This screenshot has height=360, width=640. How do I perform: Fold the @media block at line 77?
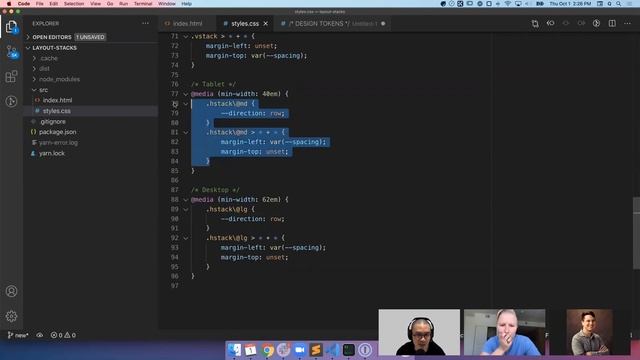(186, 94)
